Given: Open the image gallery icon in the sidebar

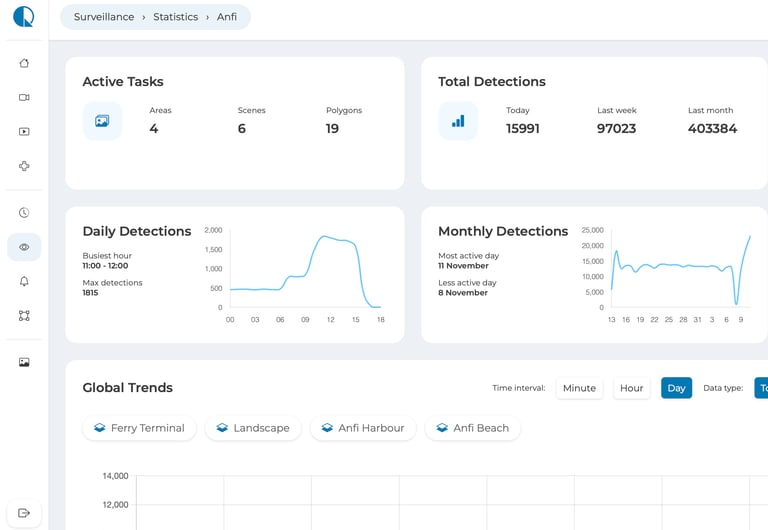Looking at the screenshot, I should pyautogui.click(x=24, y=362).
